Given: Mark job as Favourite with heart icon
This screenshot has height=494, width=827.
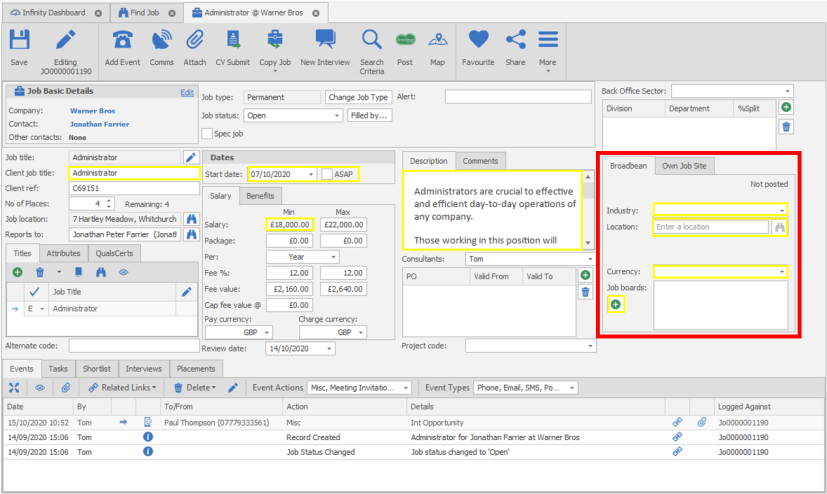Looking at the screenshot, I should click(x=479, y=40).
